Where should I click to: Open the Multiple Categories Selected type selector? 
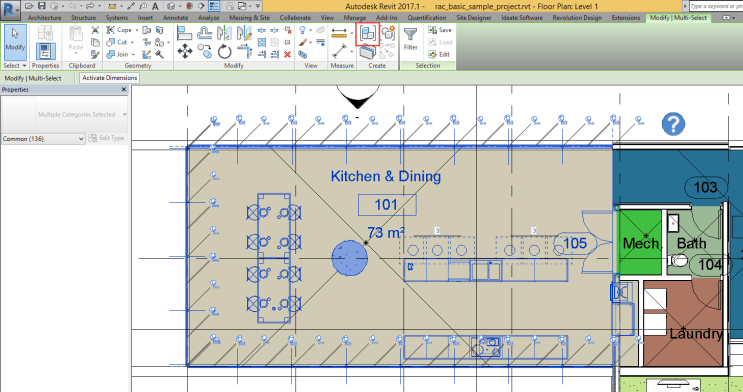tap(64, 114)
